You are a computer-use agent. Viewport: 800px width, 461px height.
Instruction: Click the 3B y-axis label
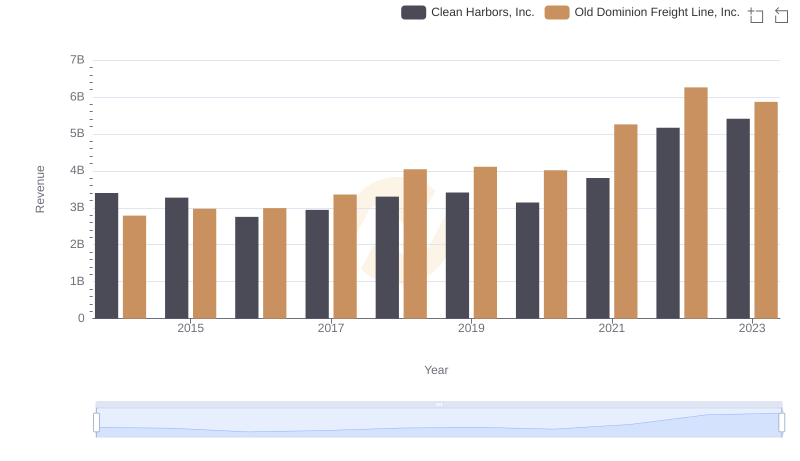(77, 208)
